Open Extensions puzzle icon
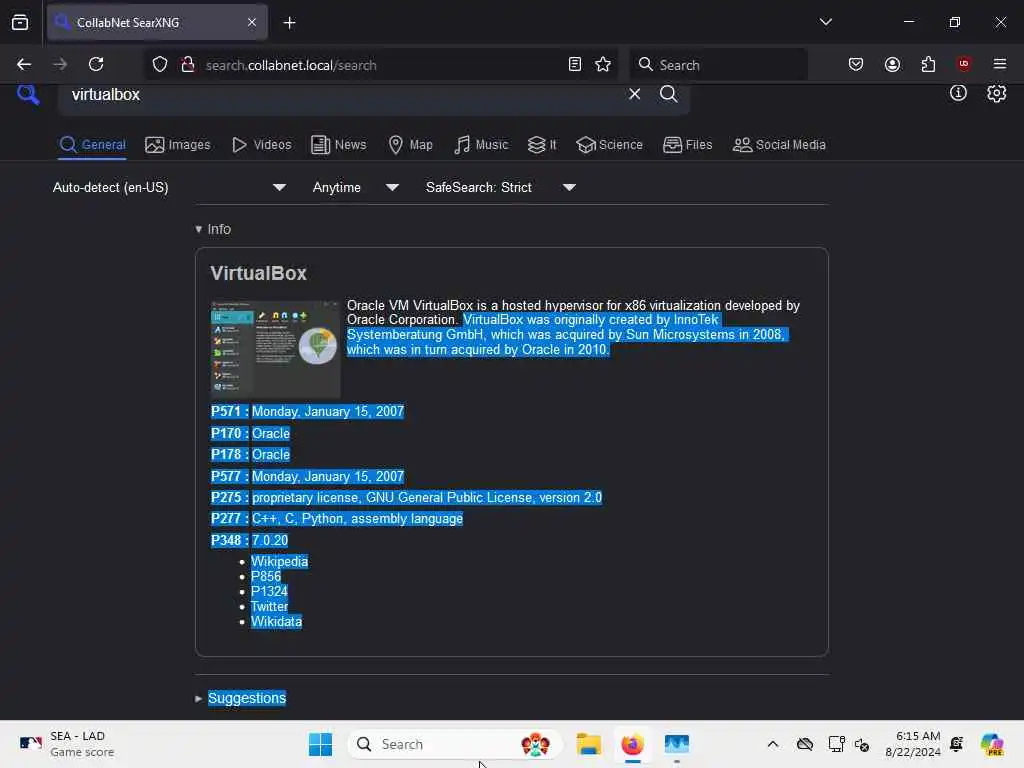This screenshot has height=768, width=1024. 928,64
